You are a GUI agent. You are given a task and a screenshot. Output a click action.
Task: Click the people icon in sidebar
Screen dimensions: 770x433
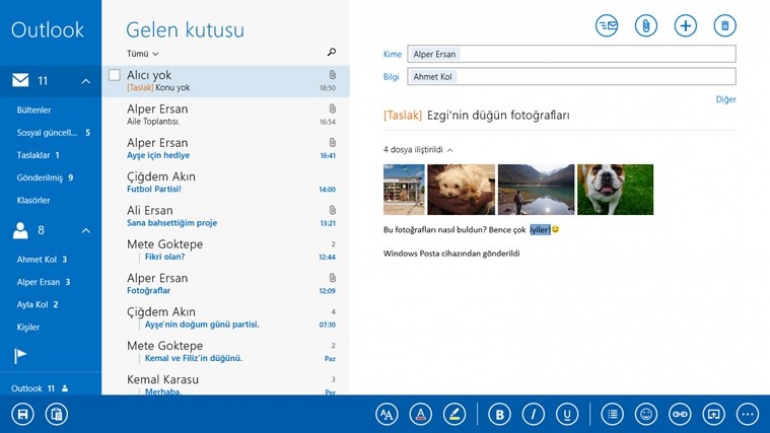pos(20,230)
